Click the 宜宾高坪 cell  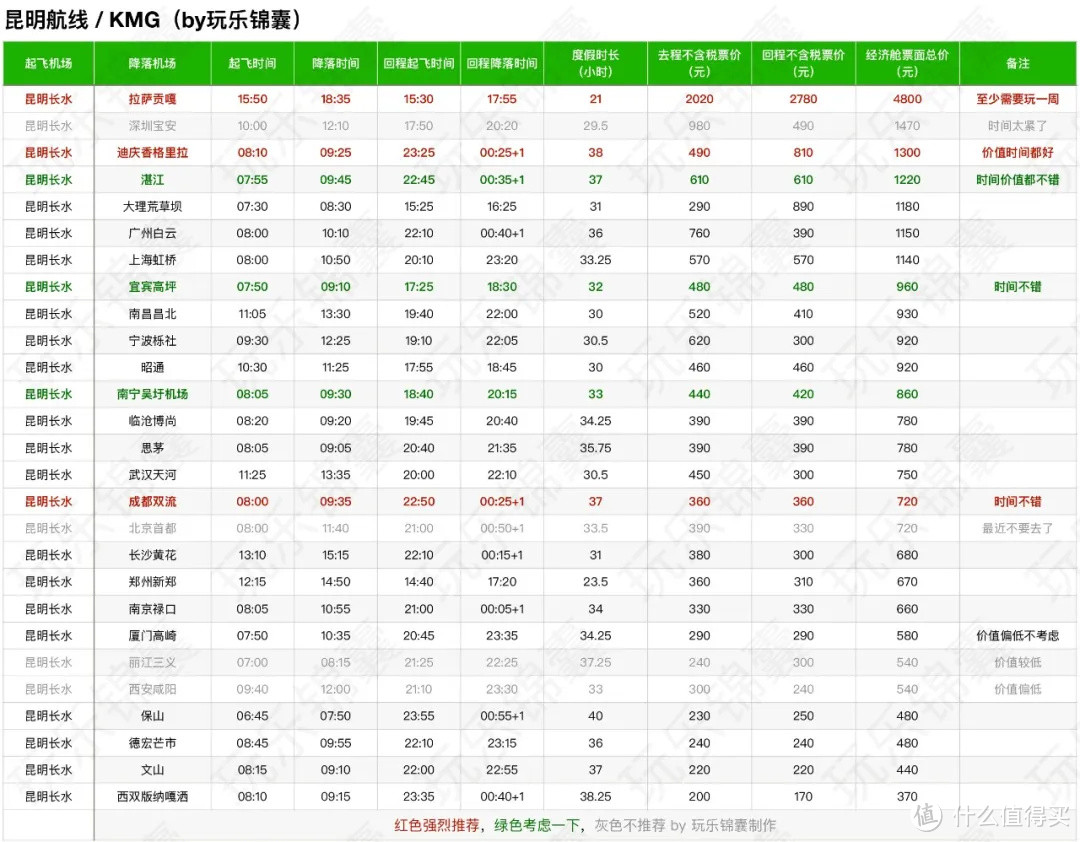point(152,287)
